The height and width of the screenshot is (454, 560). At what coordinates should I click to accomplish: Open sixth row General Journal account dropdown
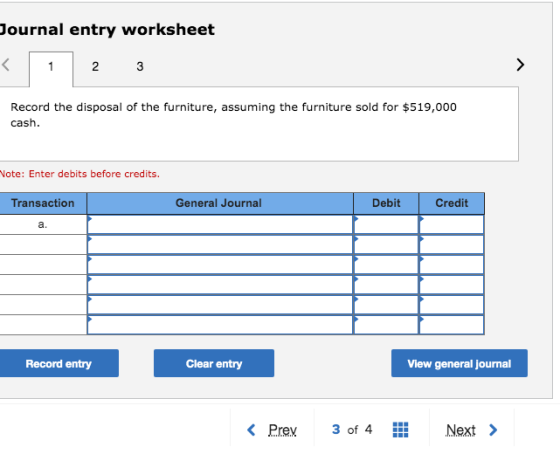tap(220, 325)
